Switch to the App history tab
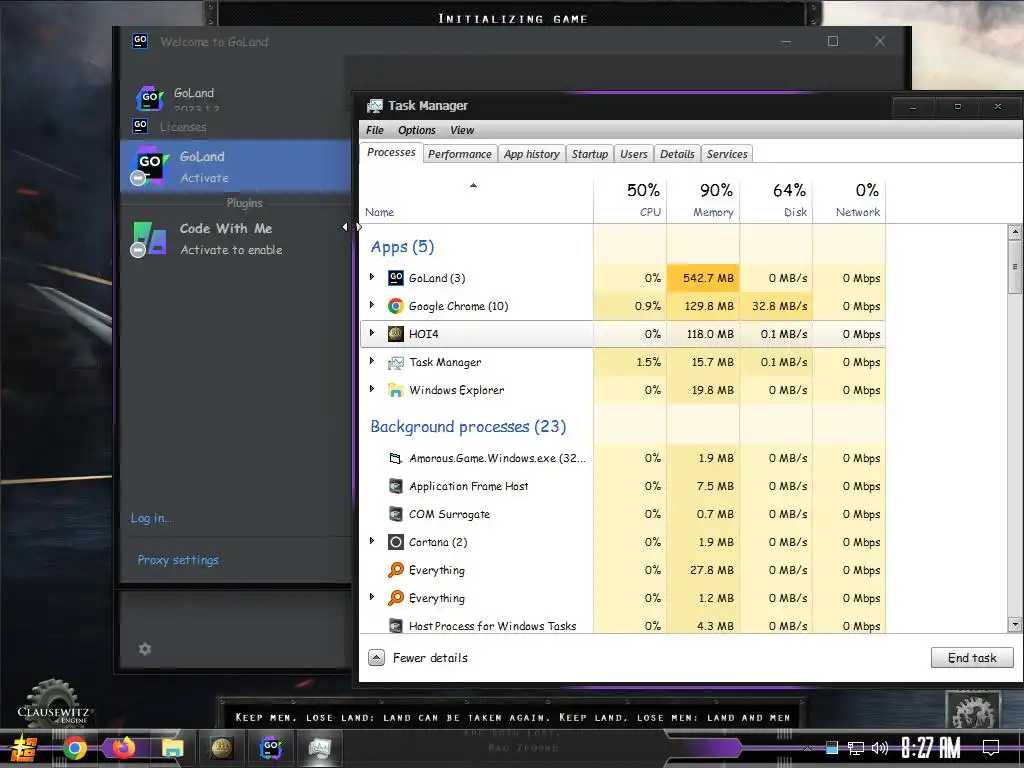 coord(532,154)
